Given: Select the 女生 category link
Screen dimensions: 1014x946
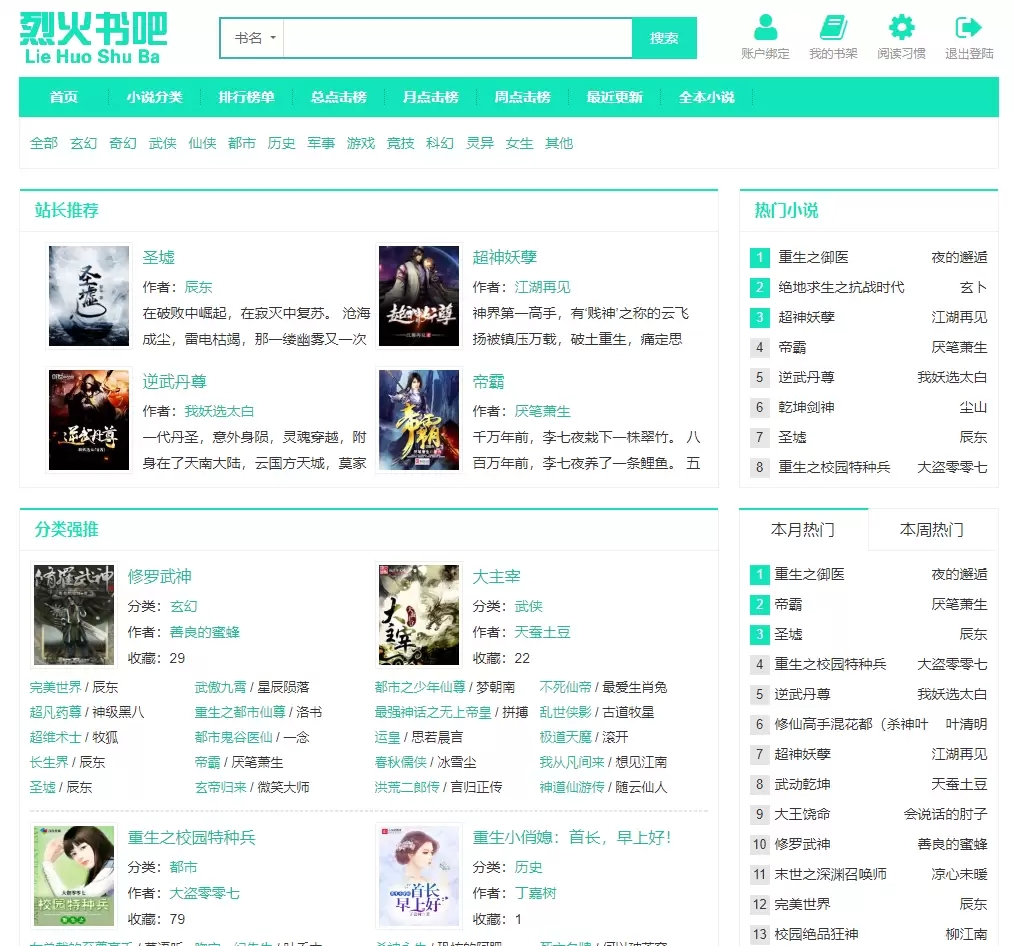Looking at the screenshot, I should pos(519,143).
